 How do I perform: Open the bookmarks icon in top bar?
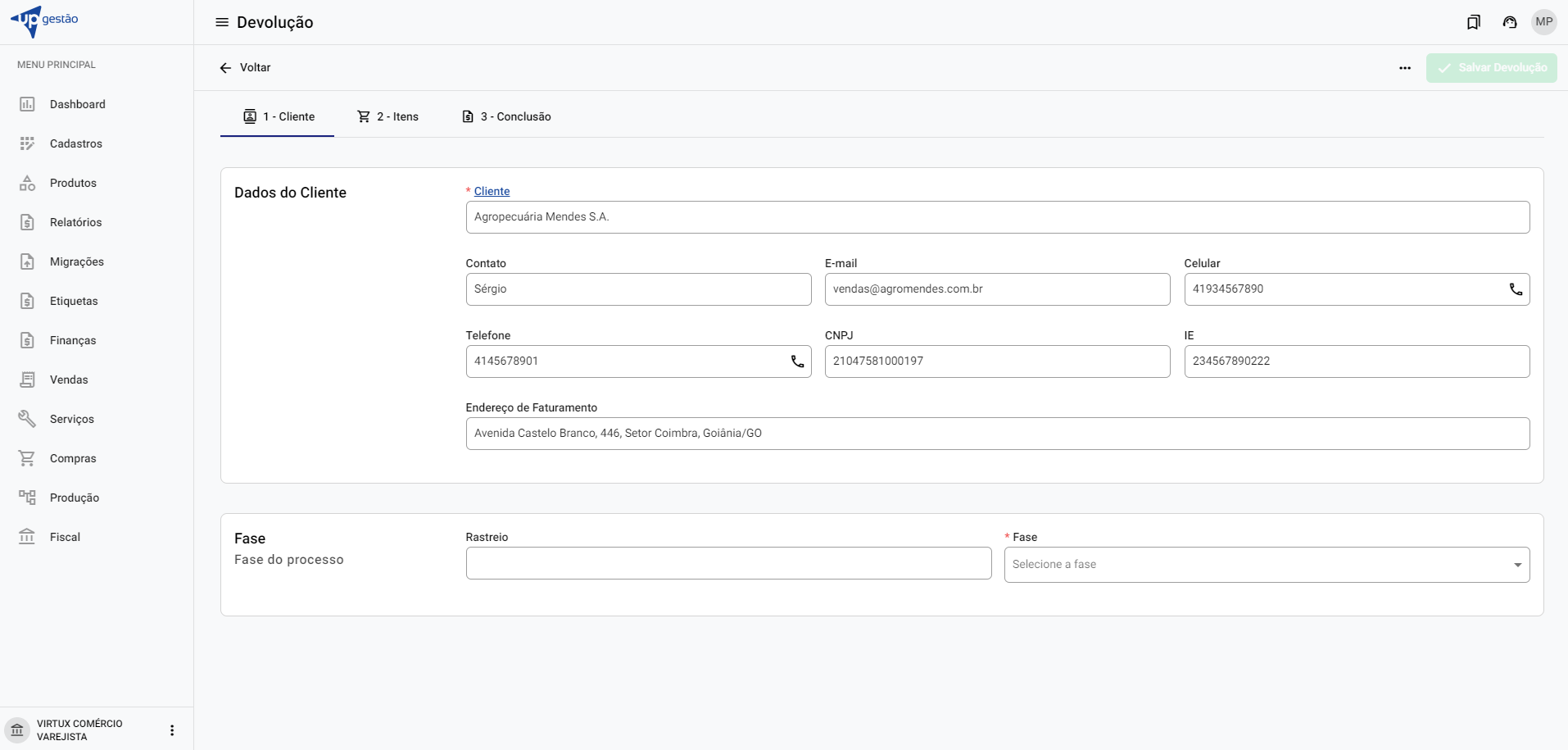click(1473, 22)
